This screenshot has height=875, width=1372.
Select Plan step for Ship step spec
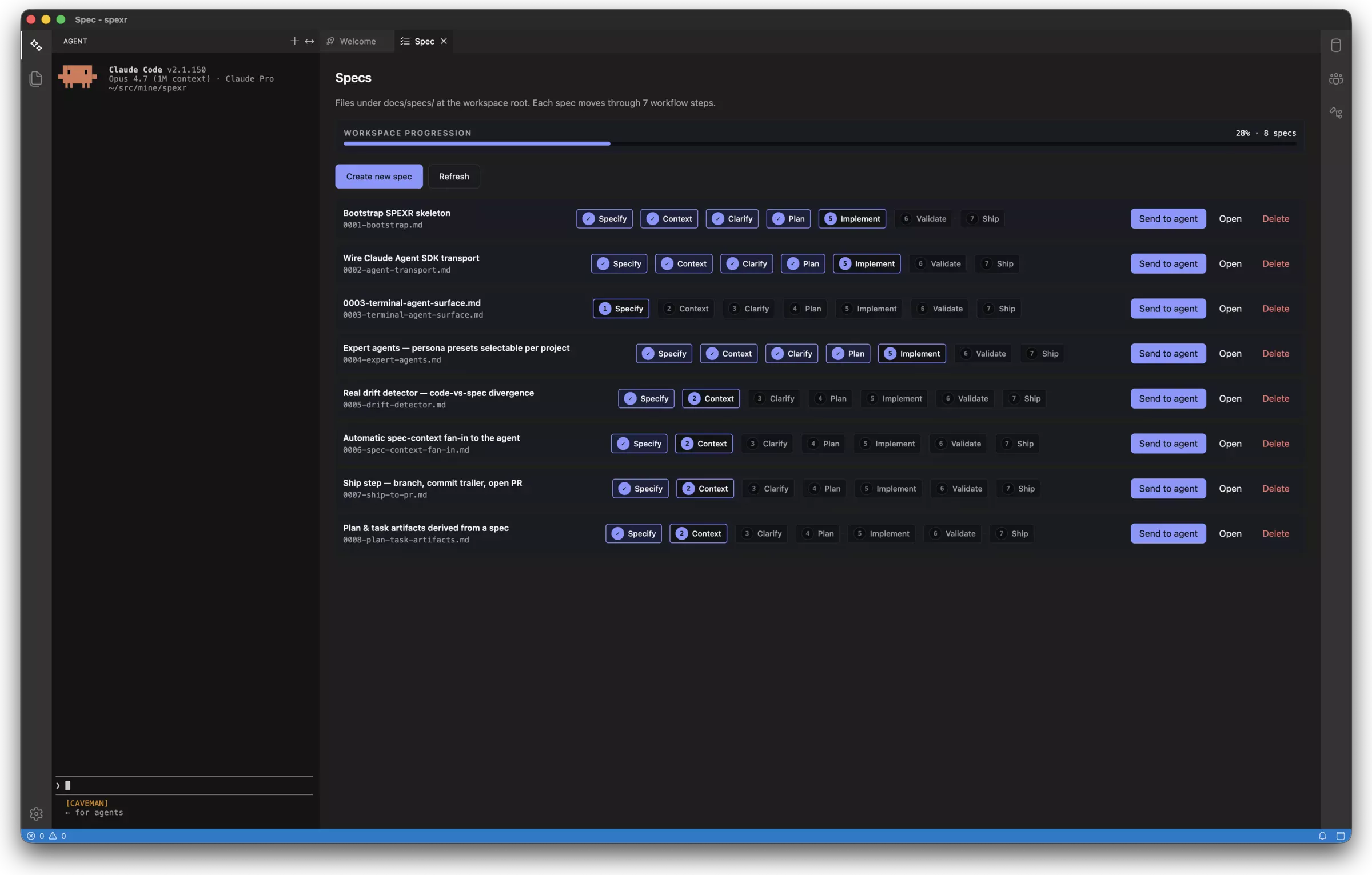824,489
